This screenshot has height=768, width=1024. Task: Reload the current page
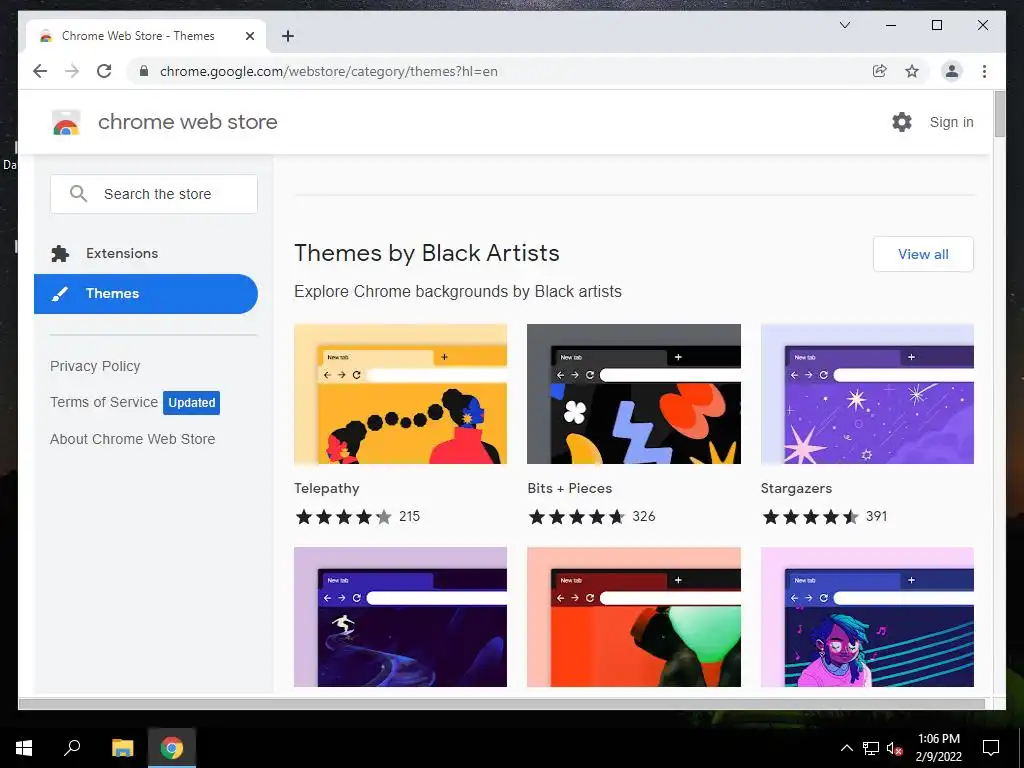pyautogui.click(x=104, y=71)
